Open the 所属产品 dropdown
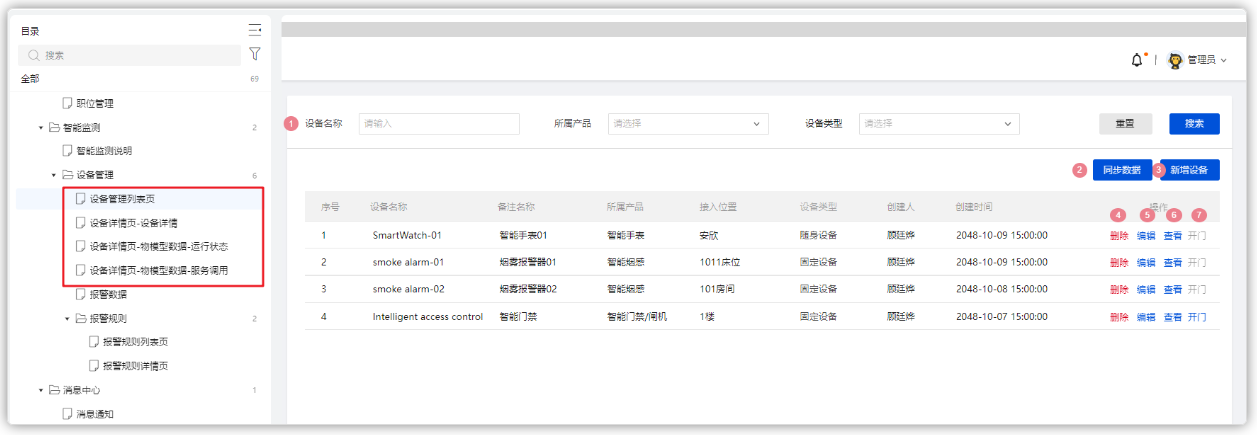The width and height of the screenshot is (1257, 435). click(688, 124)
